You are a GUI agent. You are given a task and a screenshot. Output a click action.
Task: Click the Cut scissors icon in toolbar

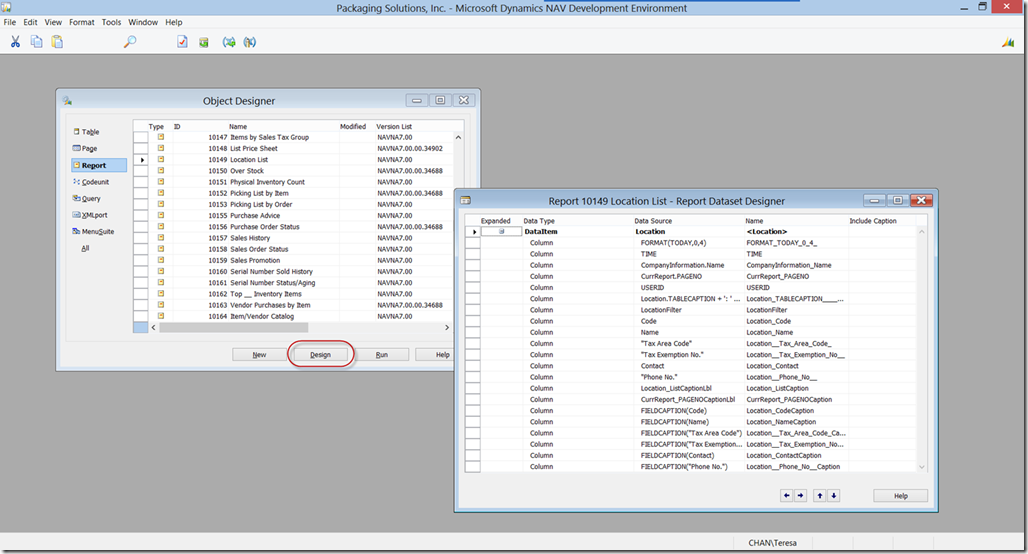pos(15,42)
